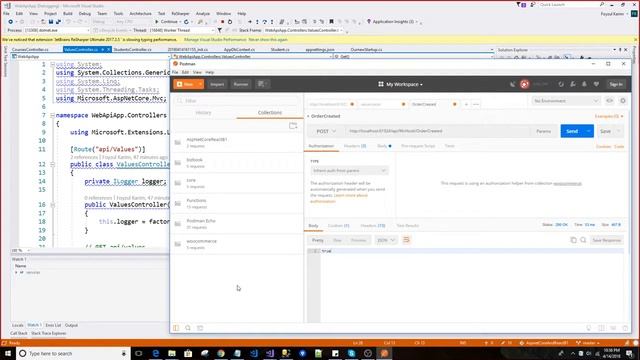Toggle word wrap icon in response body
The width and height of the screenshot is (640, 360).
(406, 240)
